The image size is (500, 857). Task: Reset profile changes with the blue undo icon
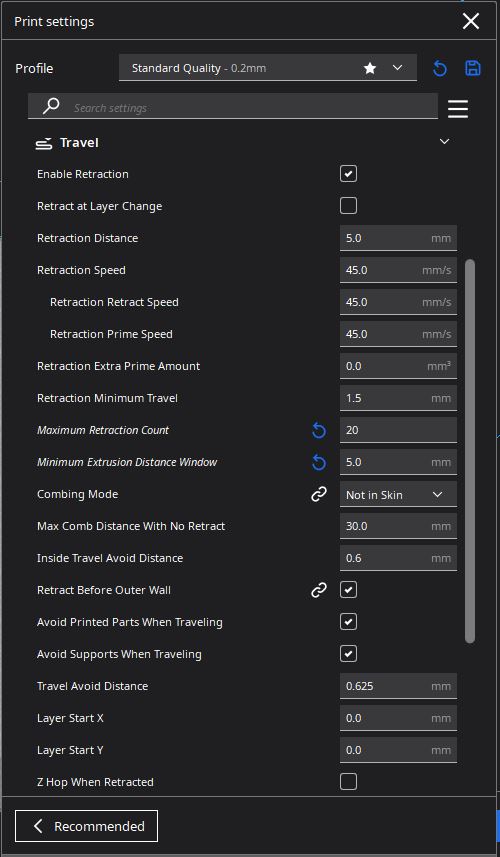click(440, 68)
